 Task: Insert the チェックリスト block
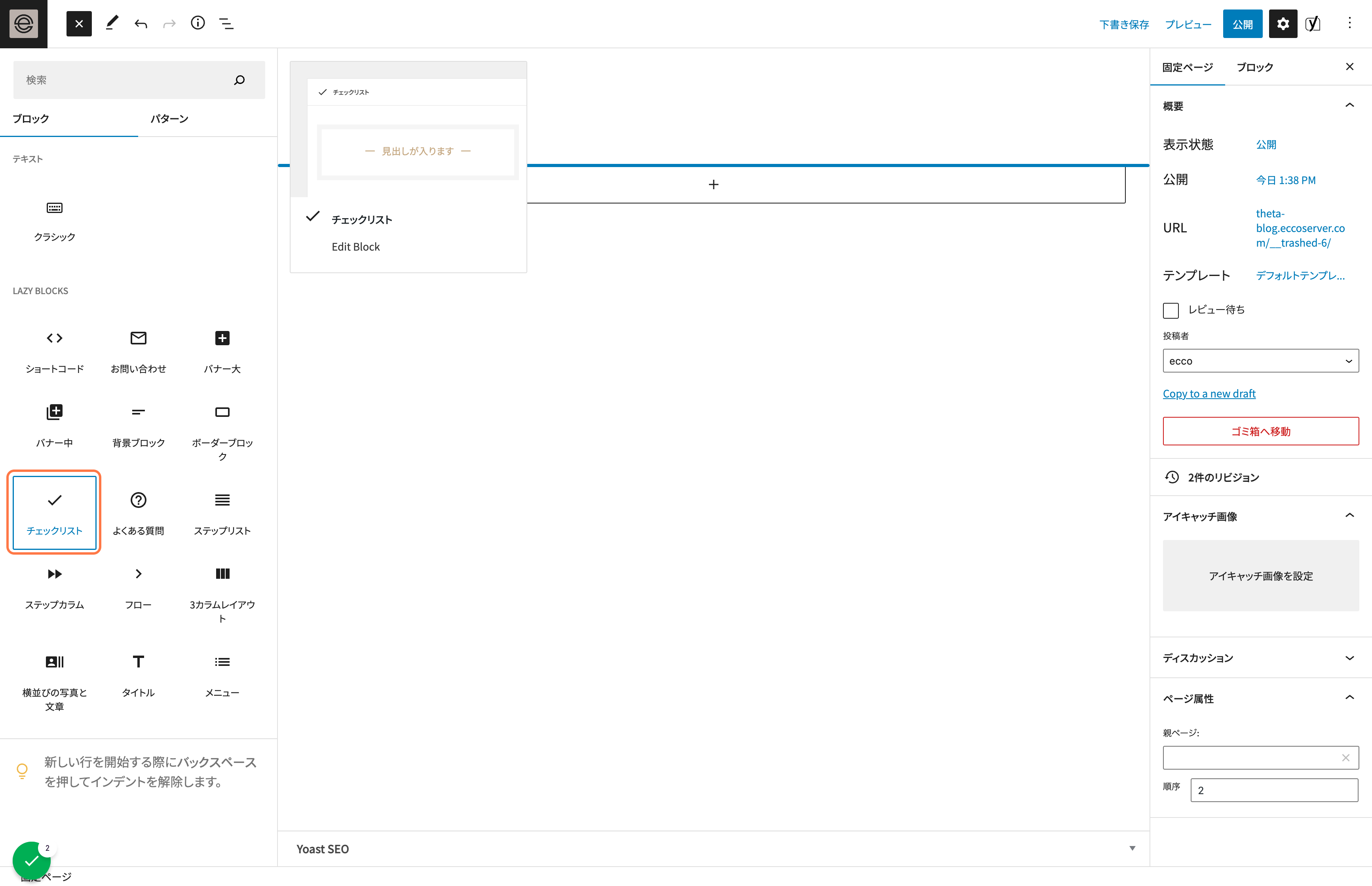coord(55,513)
